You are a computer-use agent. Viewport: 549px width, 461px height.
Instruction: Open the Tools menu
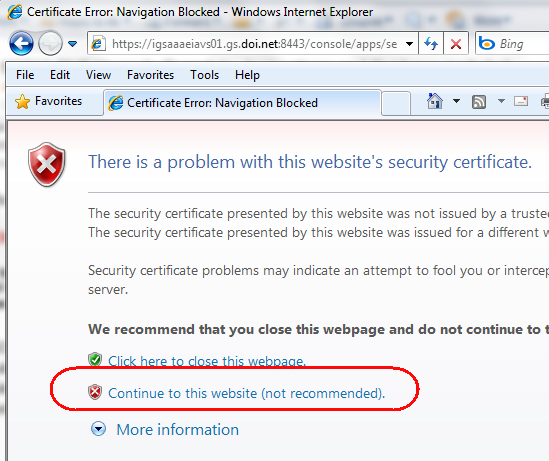[x=204, y=75]
